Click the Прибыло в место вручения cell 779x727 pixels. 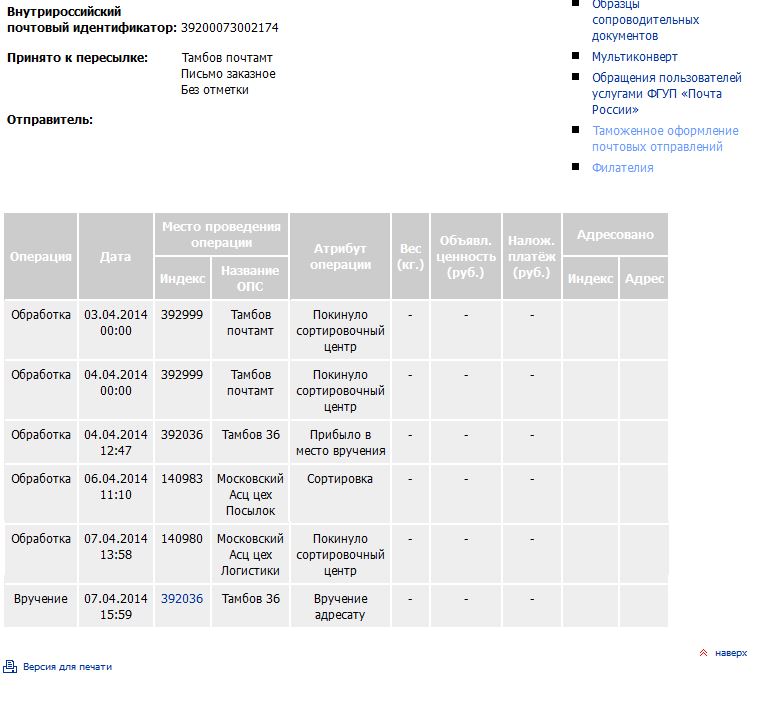340,443
